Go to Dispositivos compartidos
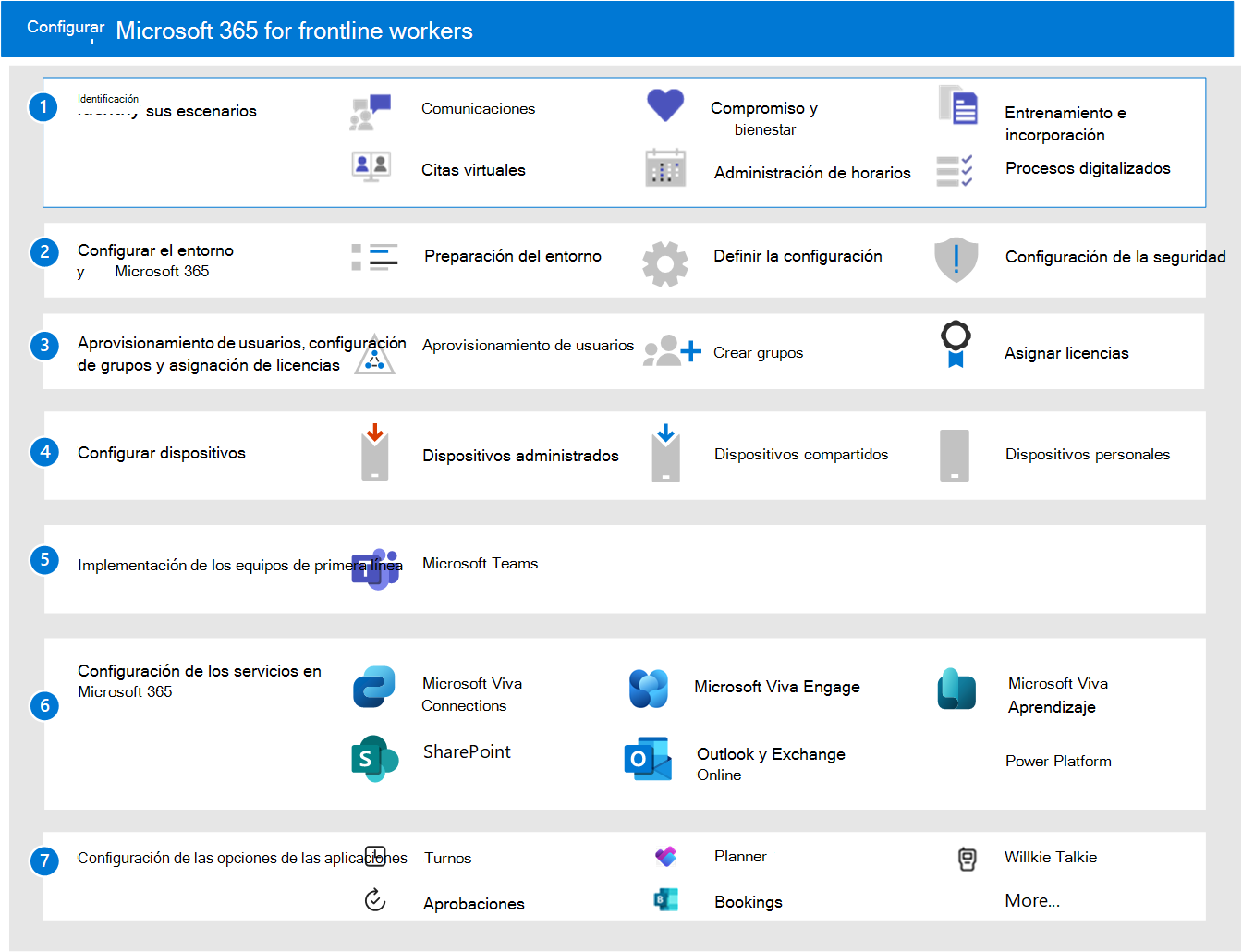1242x952 pixels. (x=800, y=454)
